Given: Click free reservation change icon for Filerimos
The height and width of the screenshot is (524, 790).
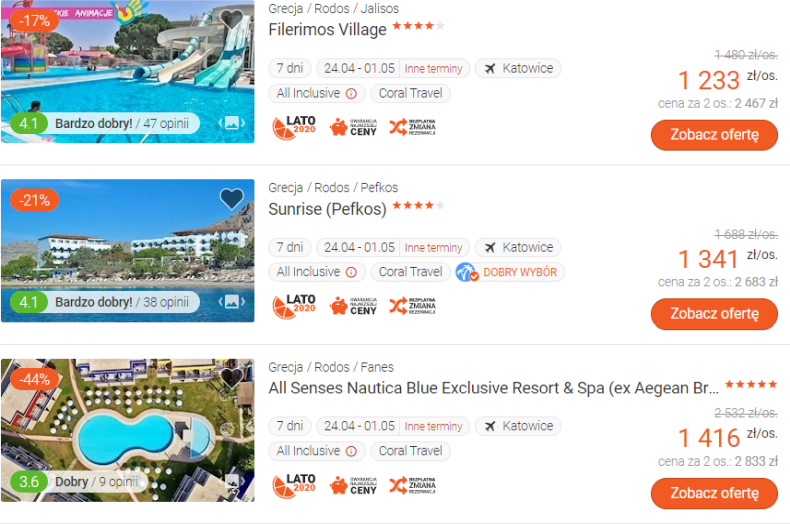Looking at the screenshot, I should coord(413,127).
